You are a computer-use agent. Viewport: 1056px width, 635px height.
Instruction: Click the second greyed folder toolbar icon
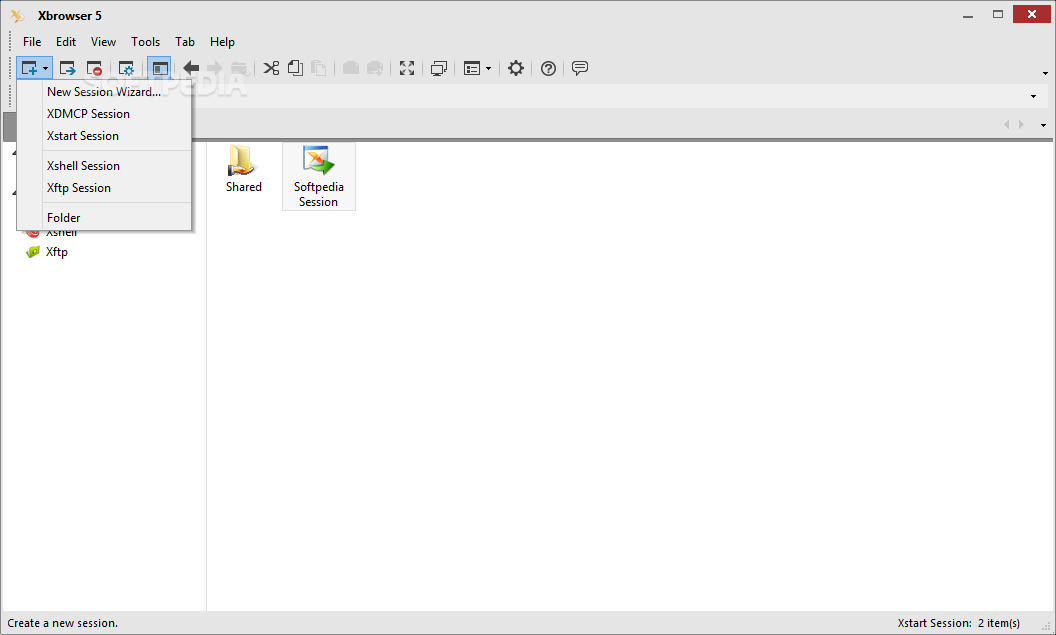click(x=375, y=68)
